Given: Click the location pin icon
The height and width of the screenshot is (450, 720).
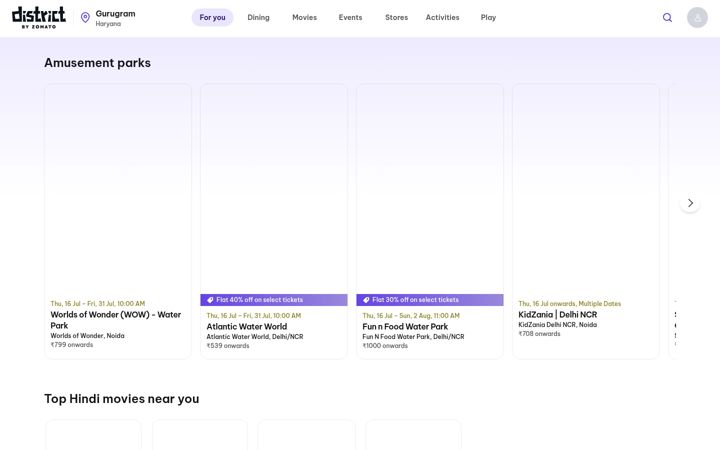Looking at the screenshot, I should (85, 17).
